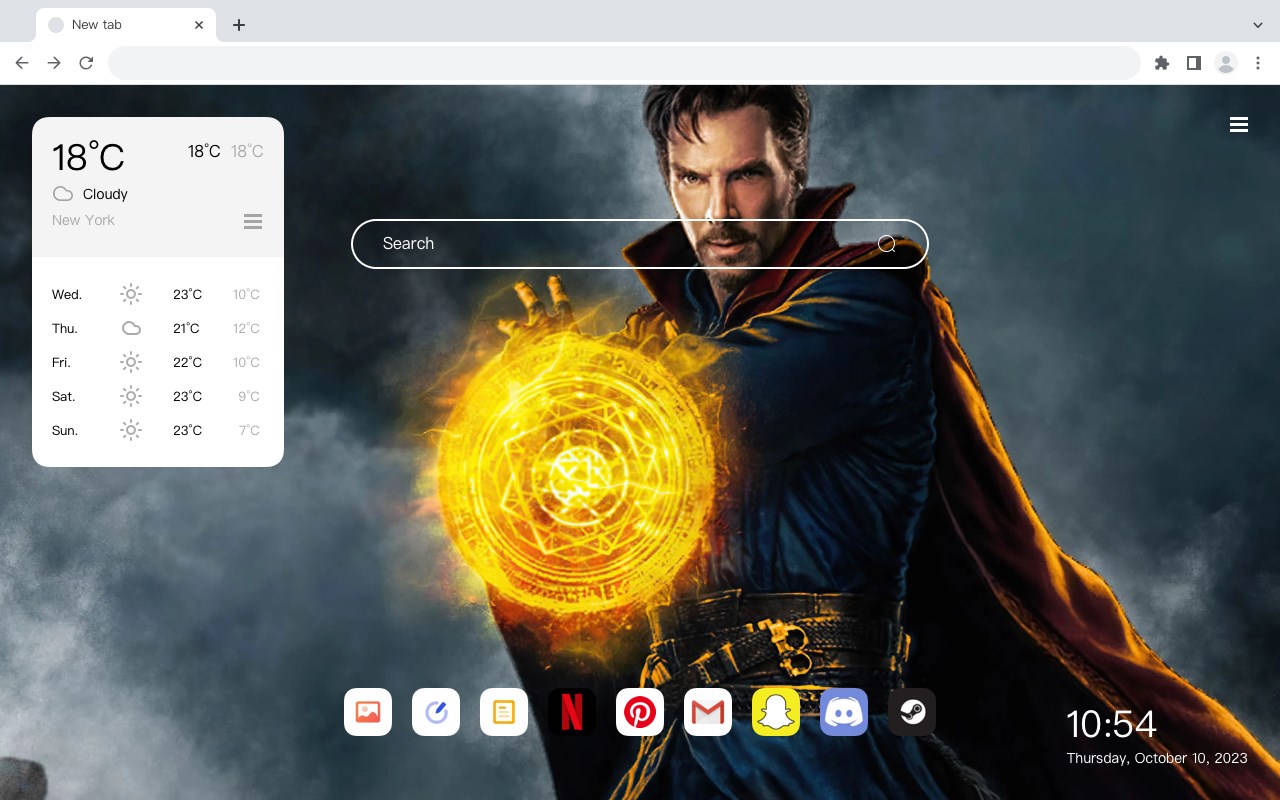Open the weather widget menu icon
The height and width of the screenshot is (800, 1280).
253,221
